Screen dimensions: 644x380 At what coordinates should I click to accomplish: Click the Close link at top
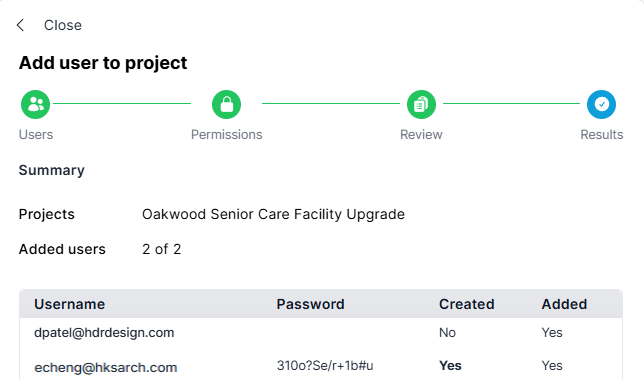tap(63, 25)
